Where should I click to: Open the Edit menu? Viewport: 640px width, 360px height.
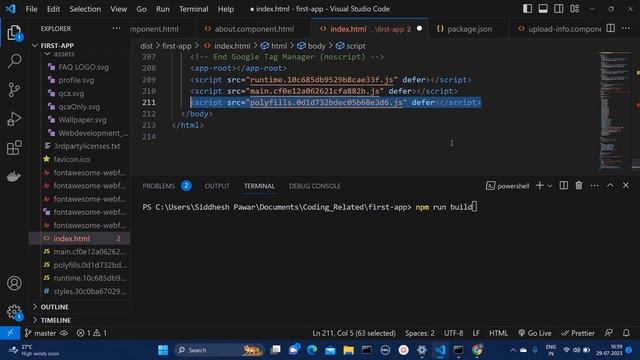coord(53,9)
